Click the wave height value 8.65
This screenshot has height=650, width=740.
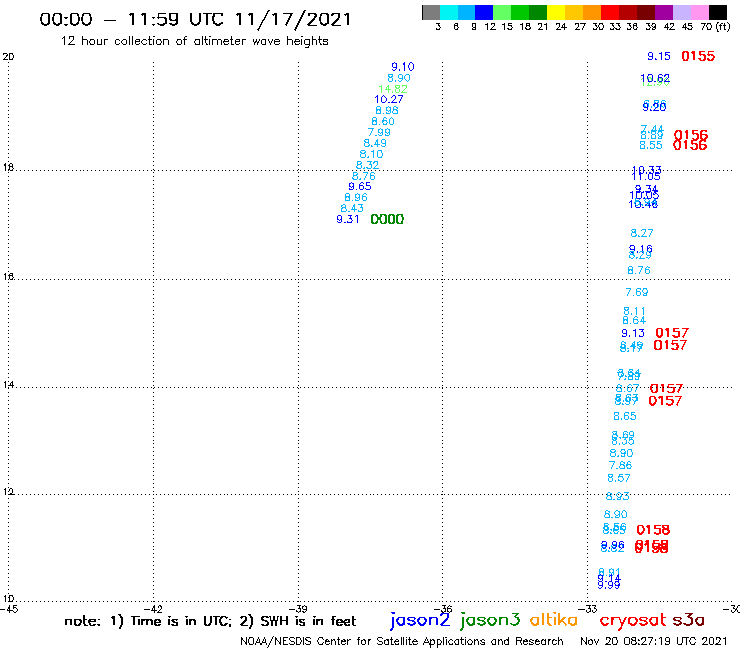click(x=625, y=416)
